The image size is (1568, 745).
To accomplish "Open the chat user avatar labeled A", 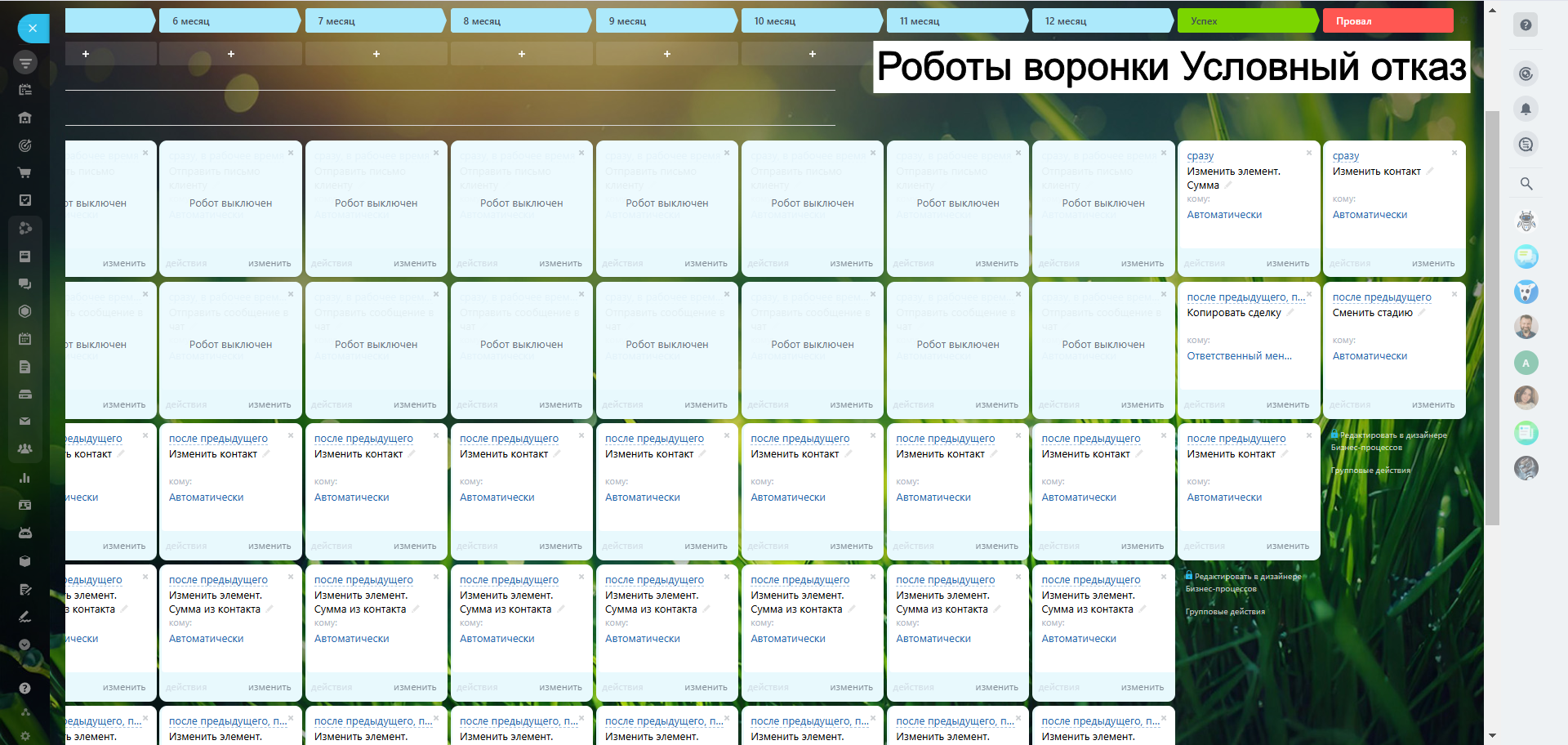I will 1525,363.
